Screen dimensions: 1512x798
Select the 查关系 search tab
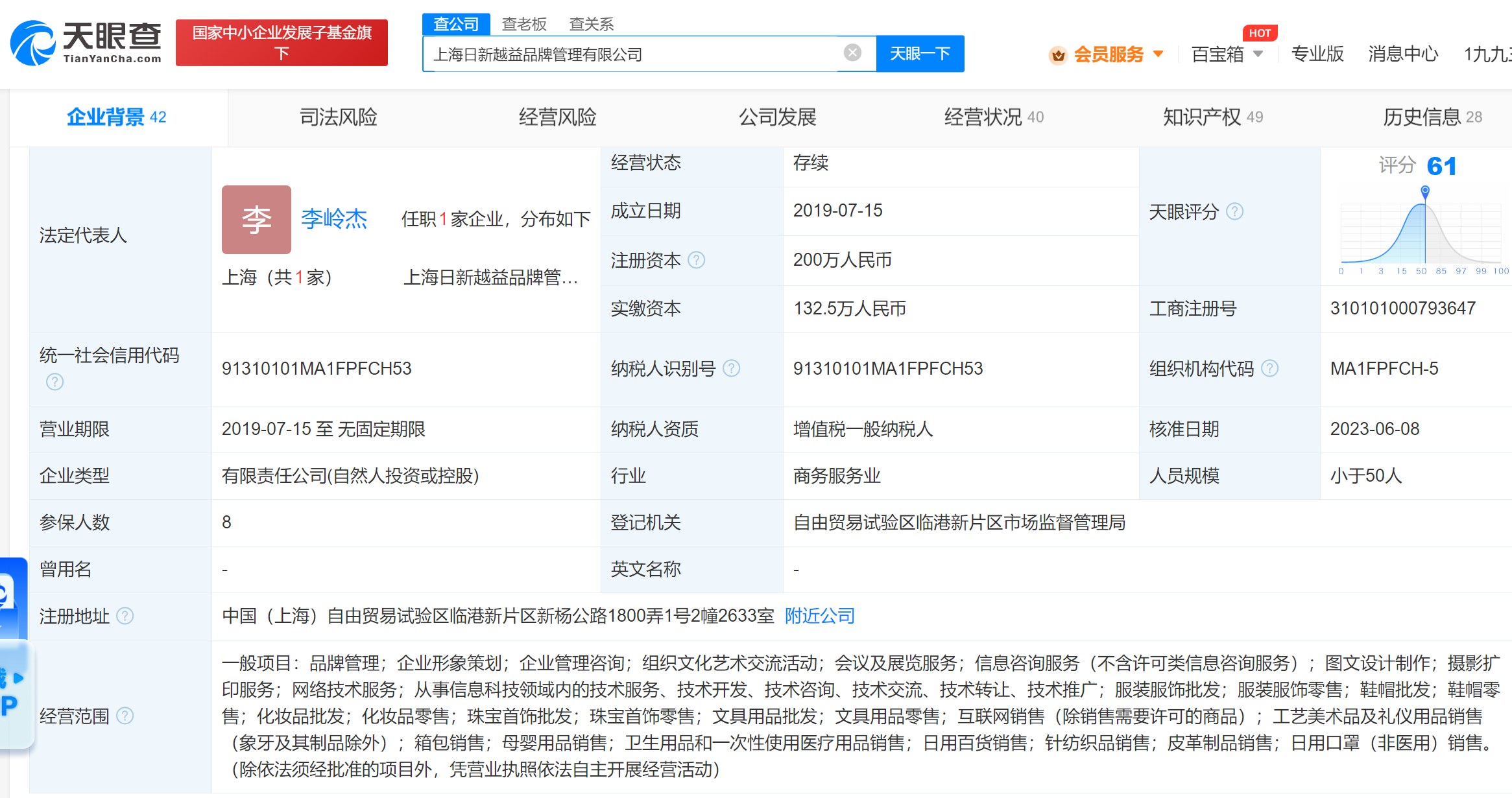pos(591,24)
